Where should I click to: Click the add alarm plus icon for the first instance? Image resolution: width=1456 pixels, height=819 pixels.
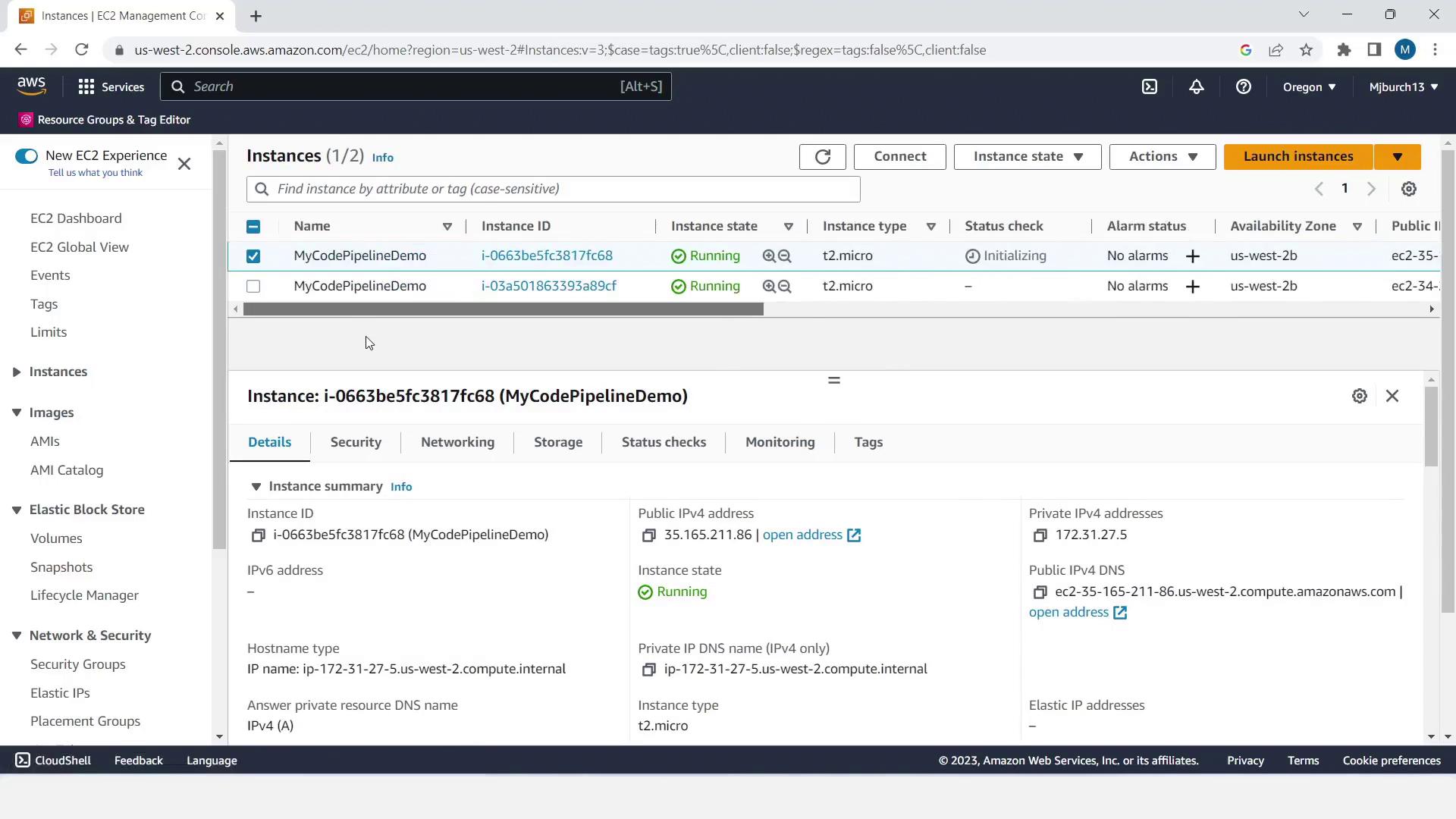coord(1192,256)
